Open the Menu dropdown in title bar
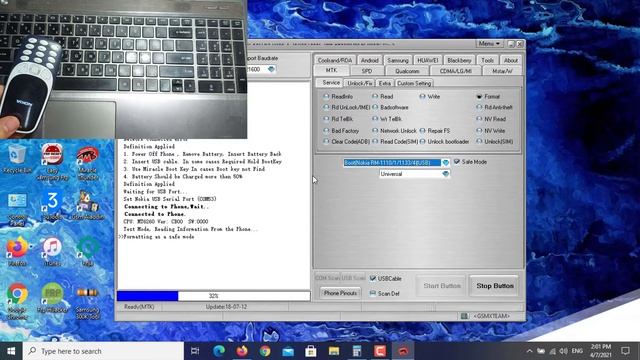This screenshot has height=360, width=640. click(489, 44)
